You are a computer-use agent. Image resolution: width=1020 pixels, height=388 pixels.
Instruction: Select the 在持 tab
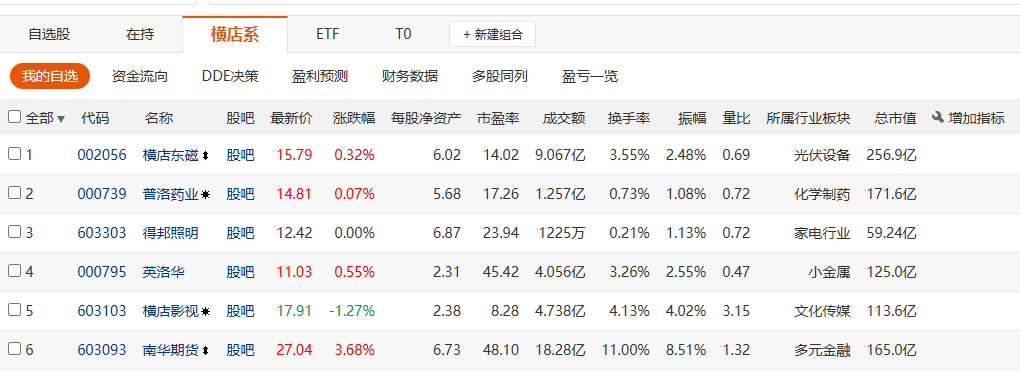(x=140, y=34)
